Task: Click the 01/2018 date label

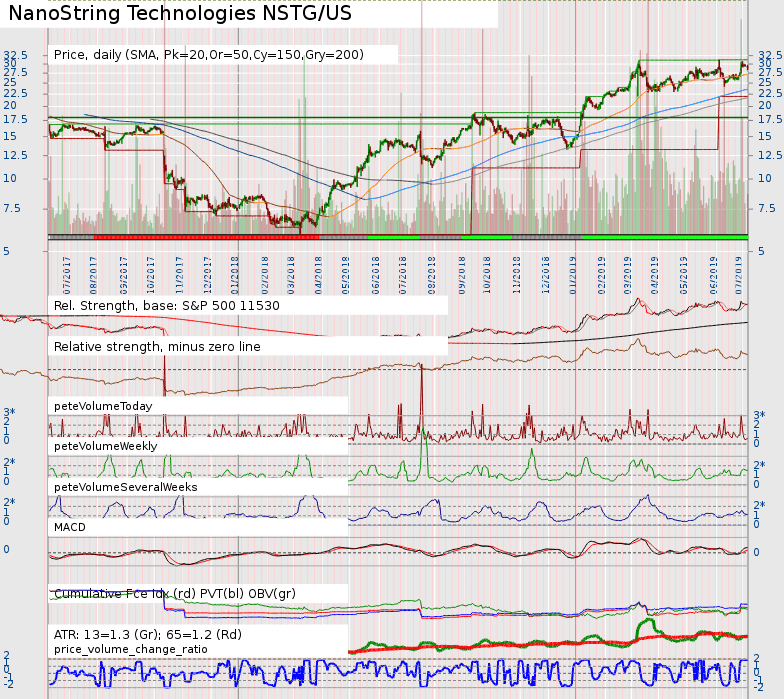Action: point(234,275)
